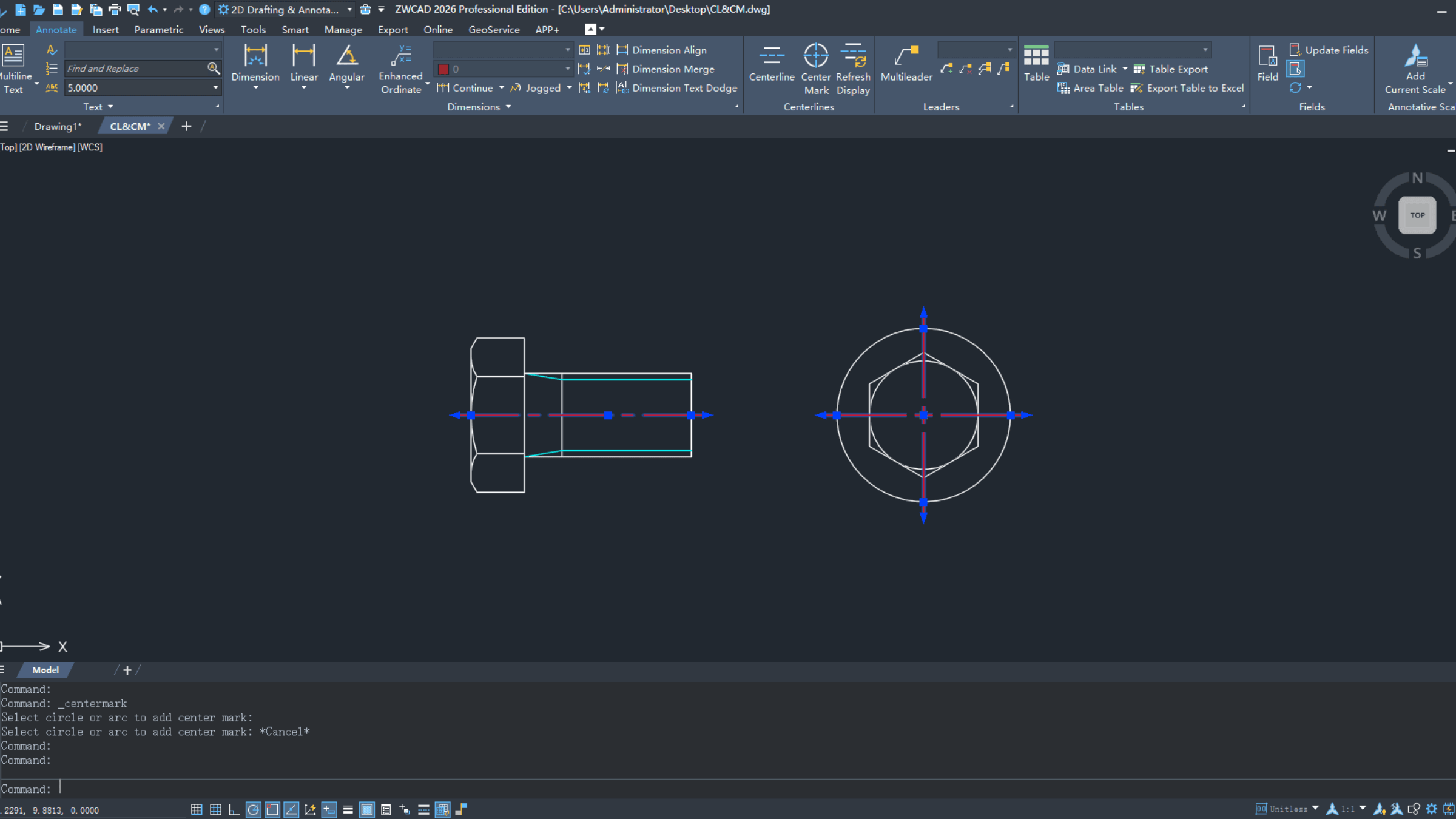Image resolution: width=1456 pixels, height=819 pixels.
Task: Click Dimension Text Dodge button
Action: point(684,88)
